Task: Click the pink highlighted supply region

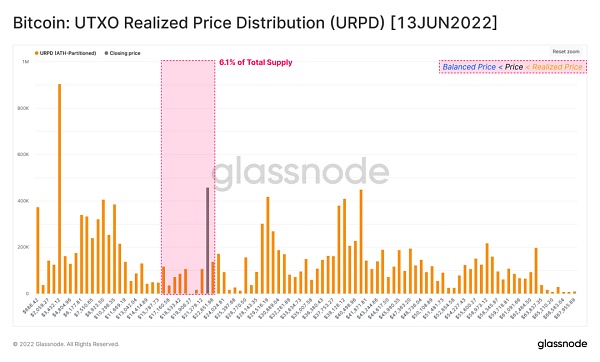Action: [x=188, y=177]
